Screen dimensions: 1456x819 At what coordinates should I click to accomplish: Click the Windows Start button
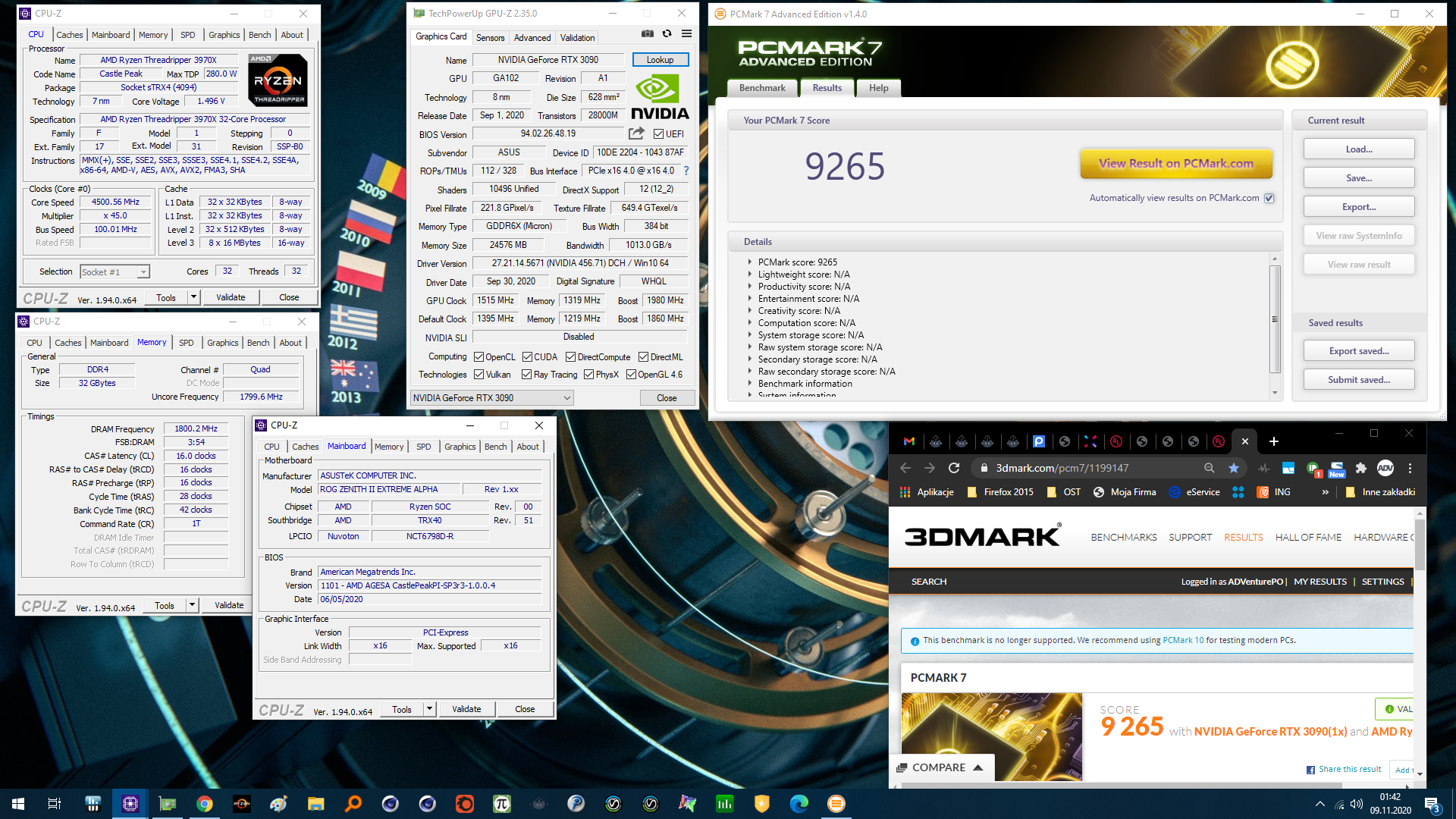coord(18,804)
